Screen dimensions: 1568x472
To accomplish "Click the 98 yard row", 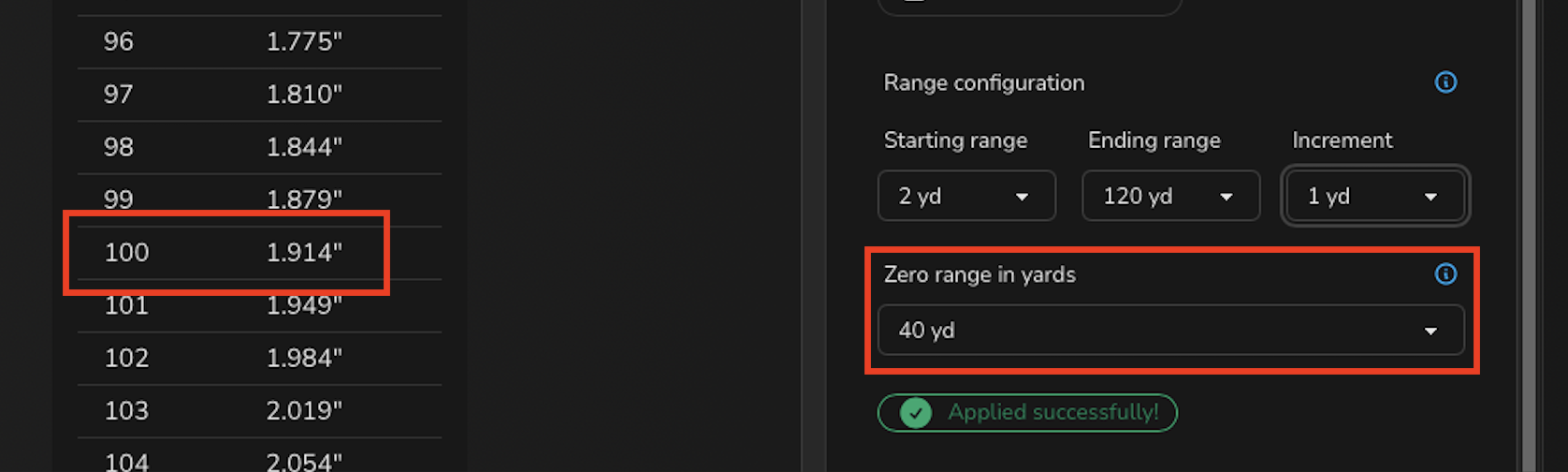I will click(x=258, y=147).
